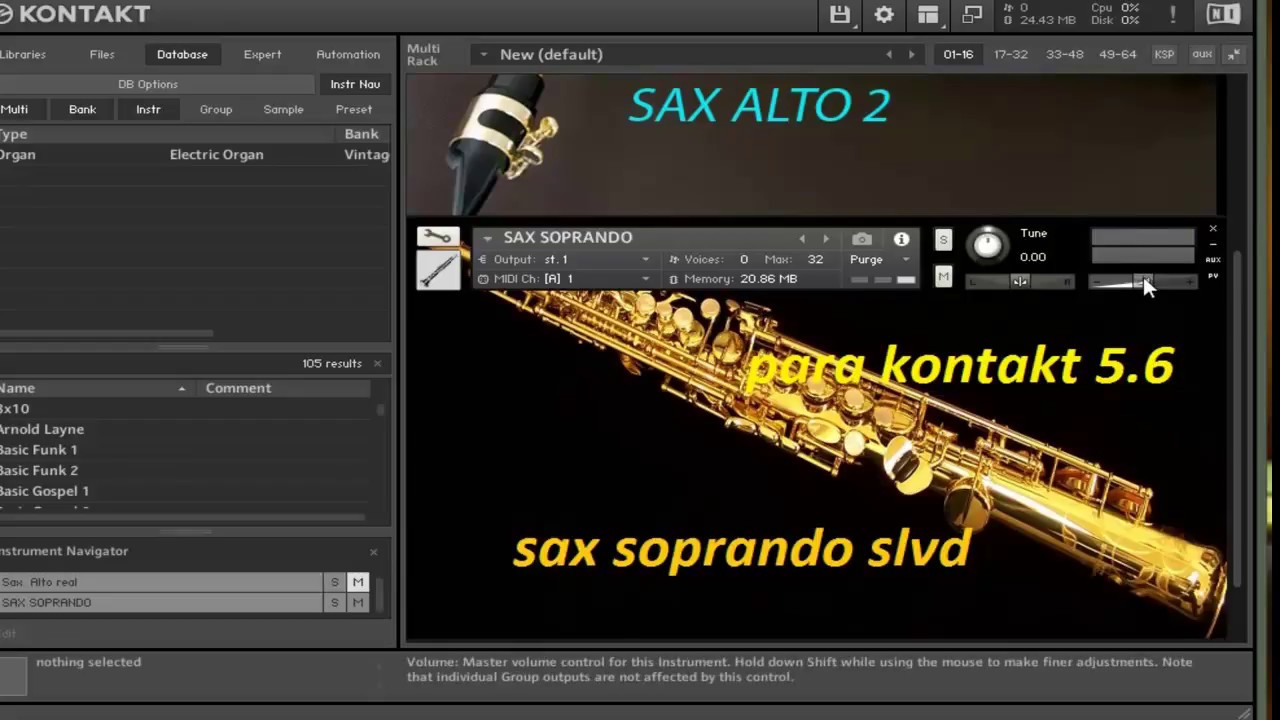Toggle PV performance view button
This screenshot has width=1280, height=720.
click(x=1213, y=275)
